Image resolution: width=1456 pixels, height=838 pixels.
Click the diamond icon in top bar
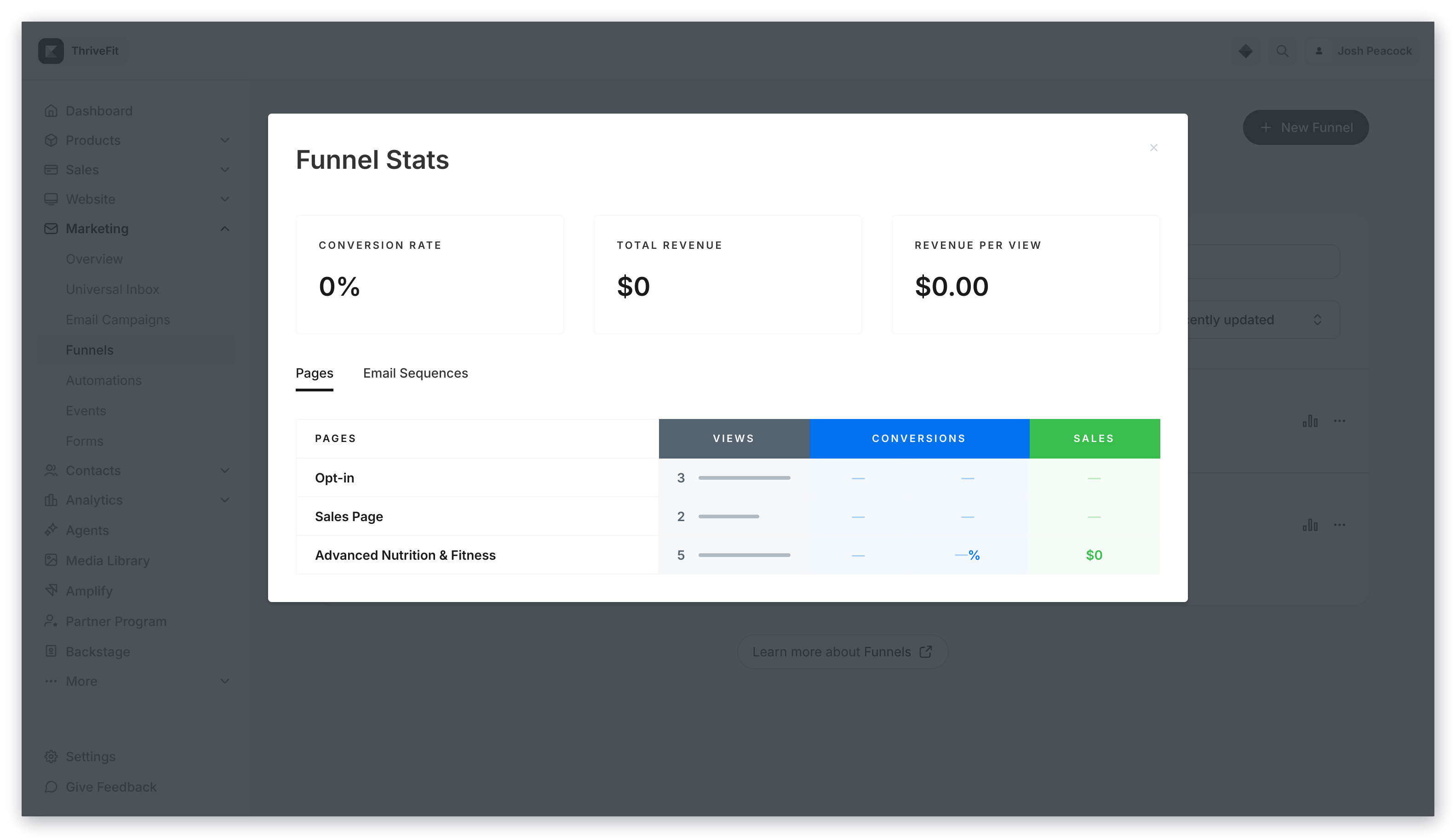1245,51
